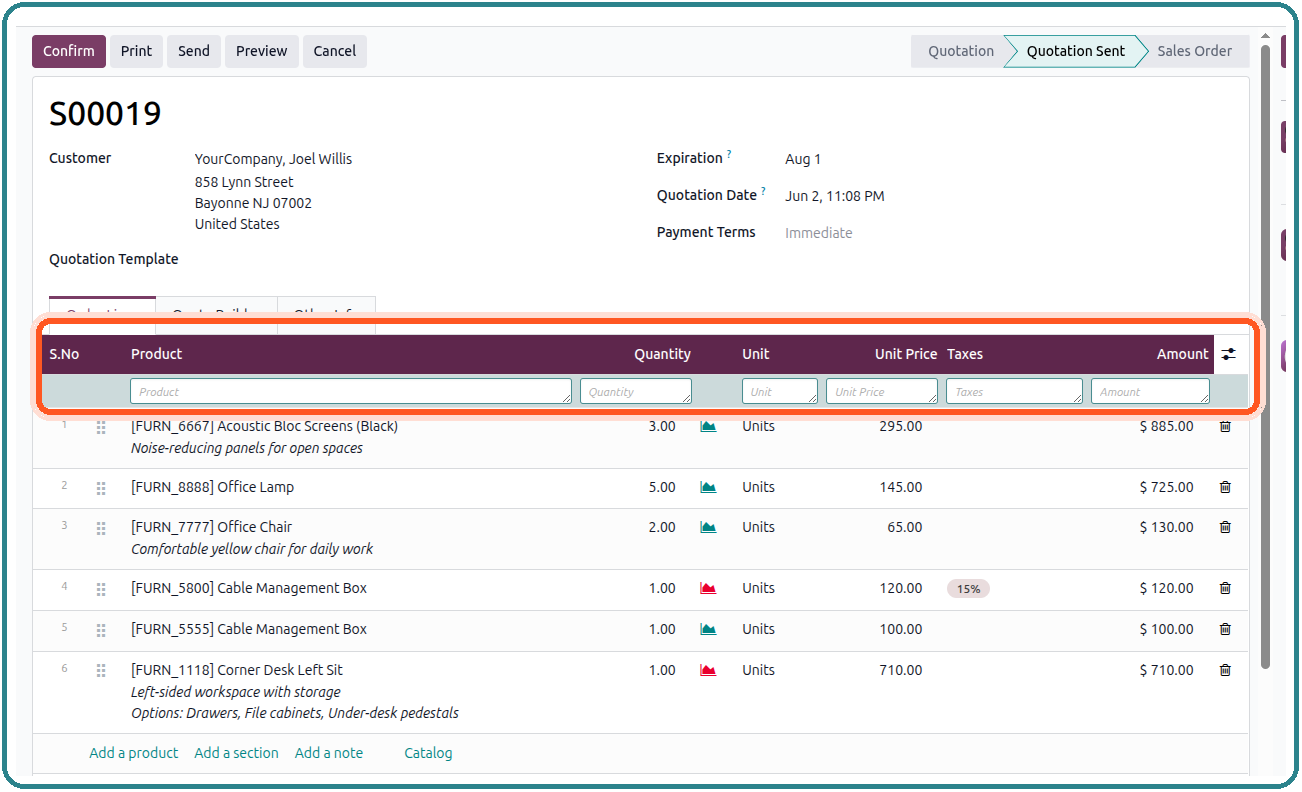Add a section to the order
This screenshot has width=1302, height=792.
coord(237,753)
